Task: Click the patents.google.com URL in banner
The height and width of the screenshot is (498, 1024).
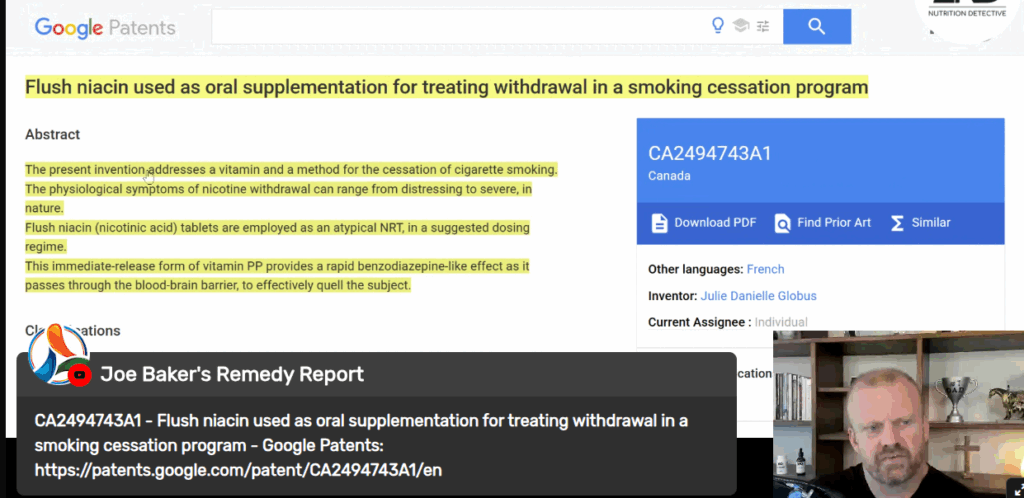Action: click(238, 470)
